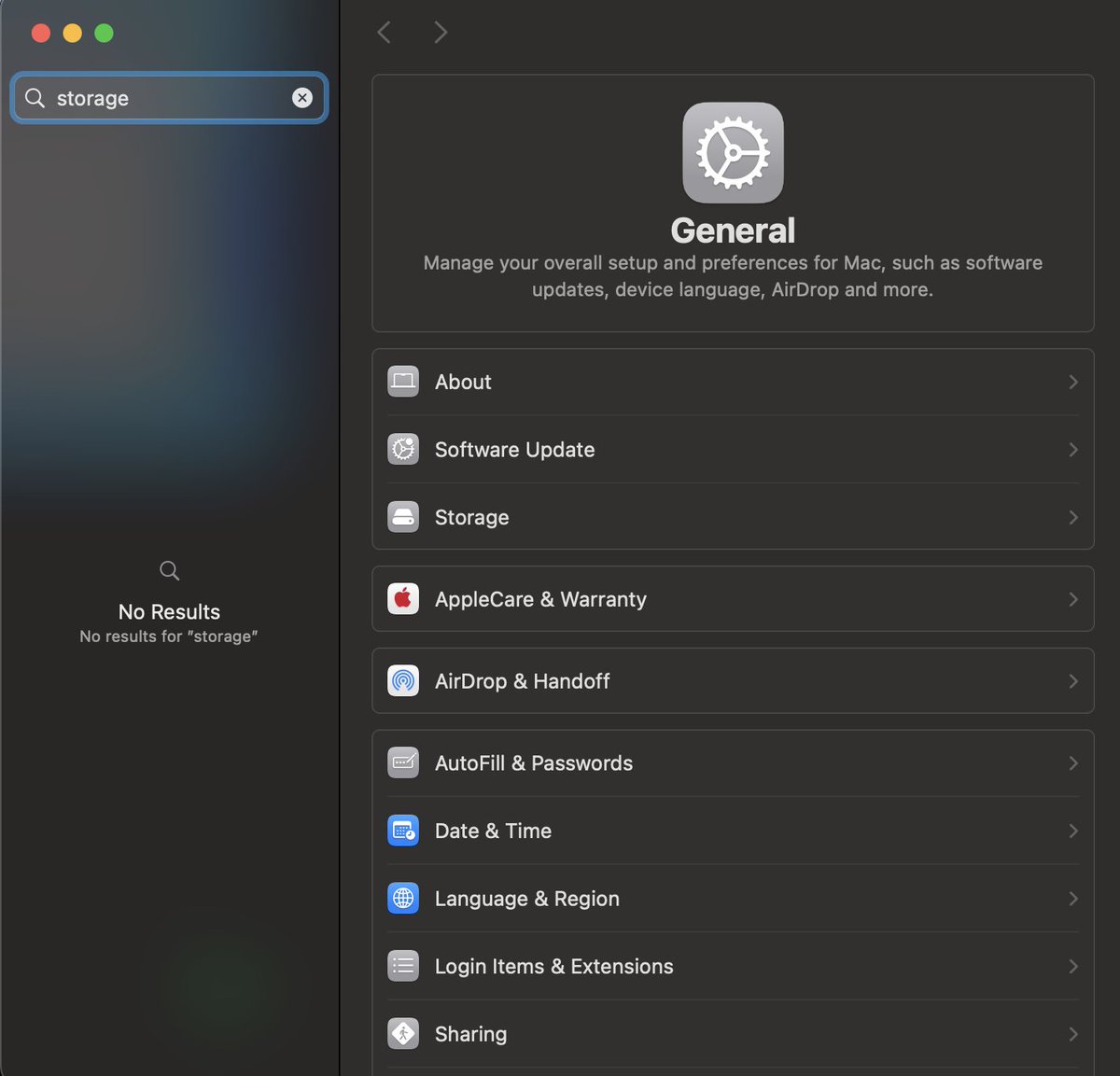Expand the AutoFill & Passwords chevron

click(1073, 763)
